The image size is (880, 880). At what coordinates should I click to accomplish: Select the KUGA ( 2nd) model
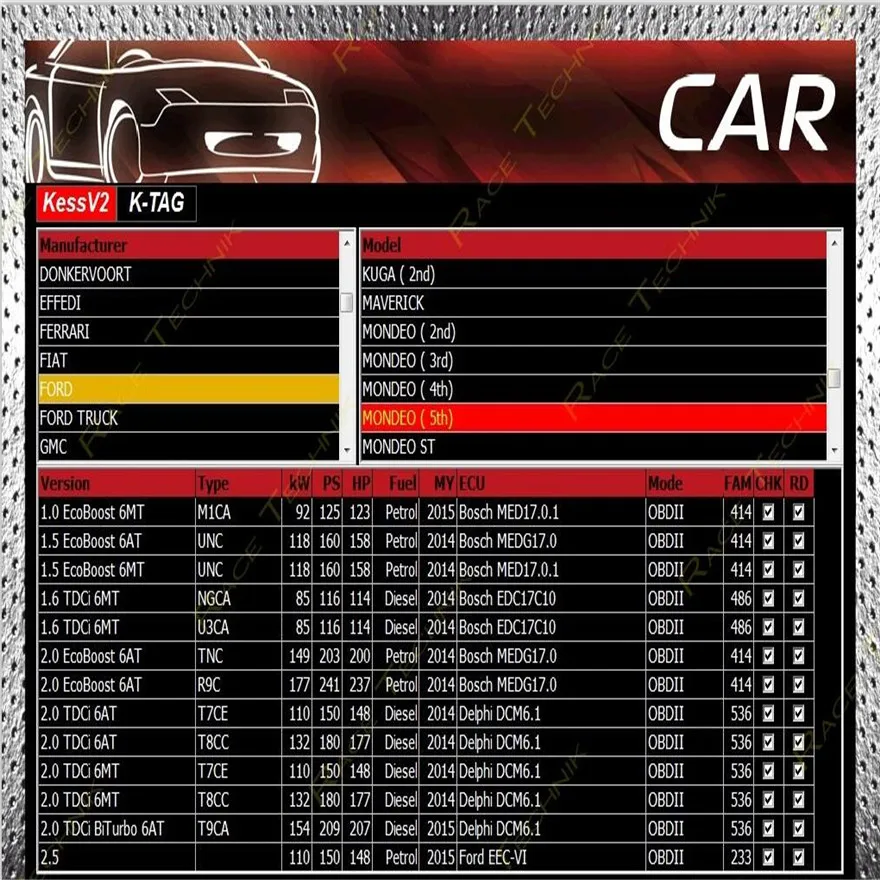[593, 274]
